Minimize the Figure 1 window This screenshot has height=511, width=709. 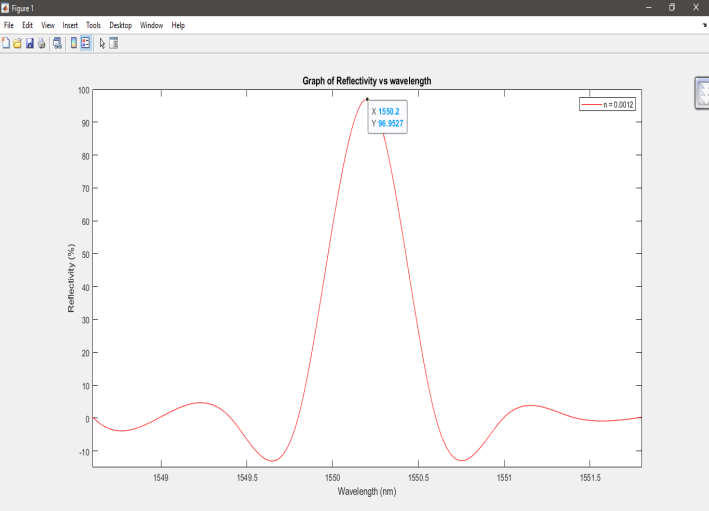tap(648, 8)
